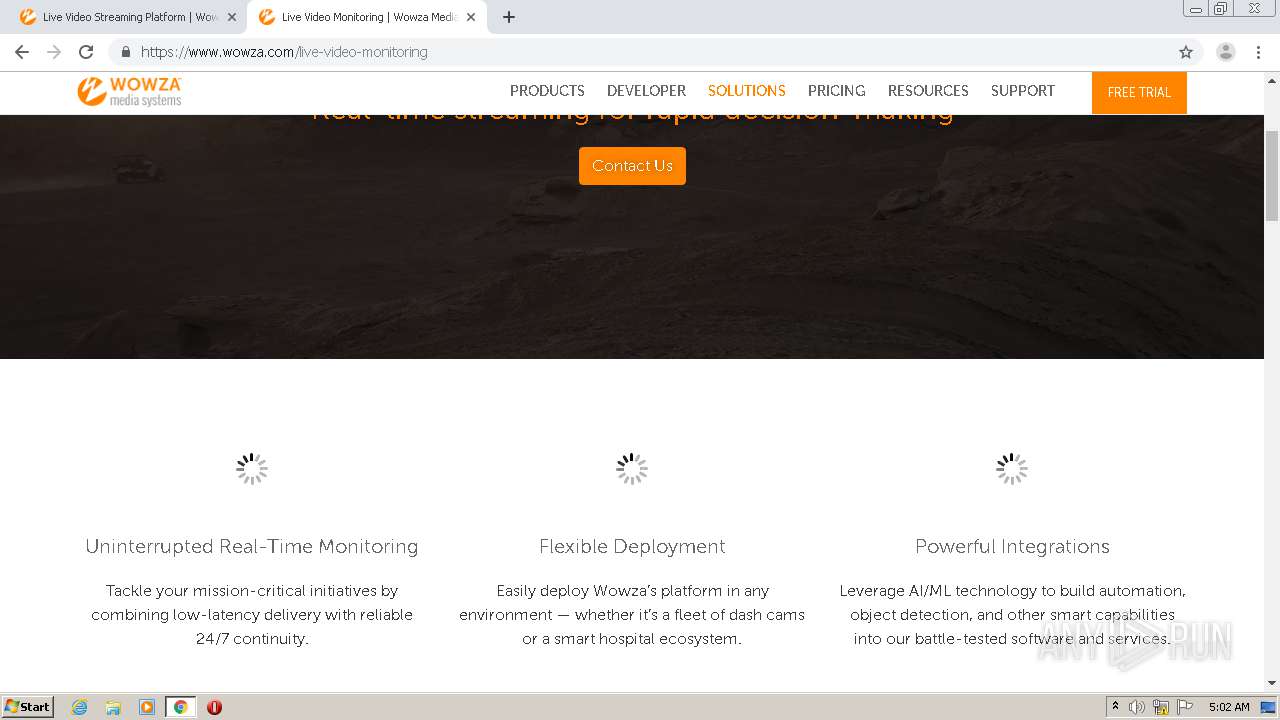
Task: Open the Windows Start menu
Action: point(28,707)
